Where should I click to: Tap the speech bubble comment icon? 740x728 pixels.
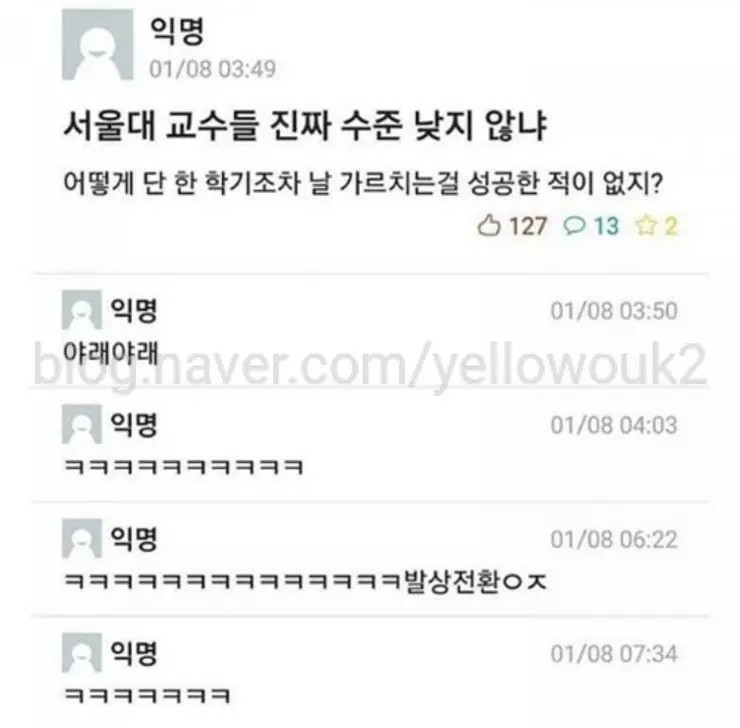(x=574, y=226)
